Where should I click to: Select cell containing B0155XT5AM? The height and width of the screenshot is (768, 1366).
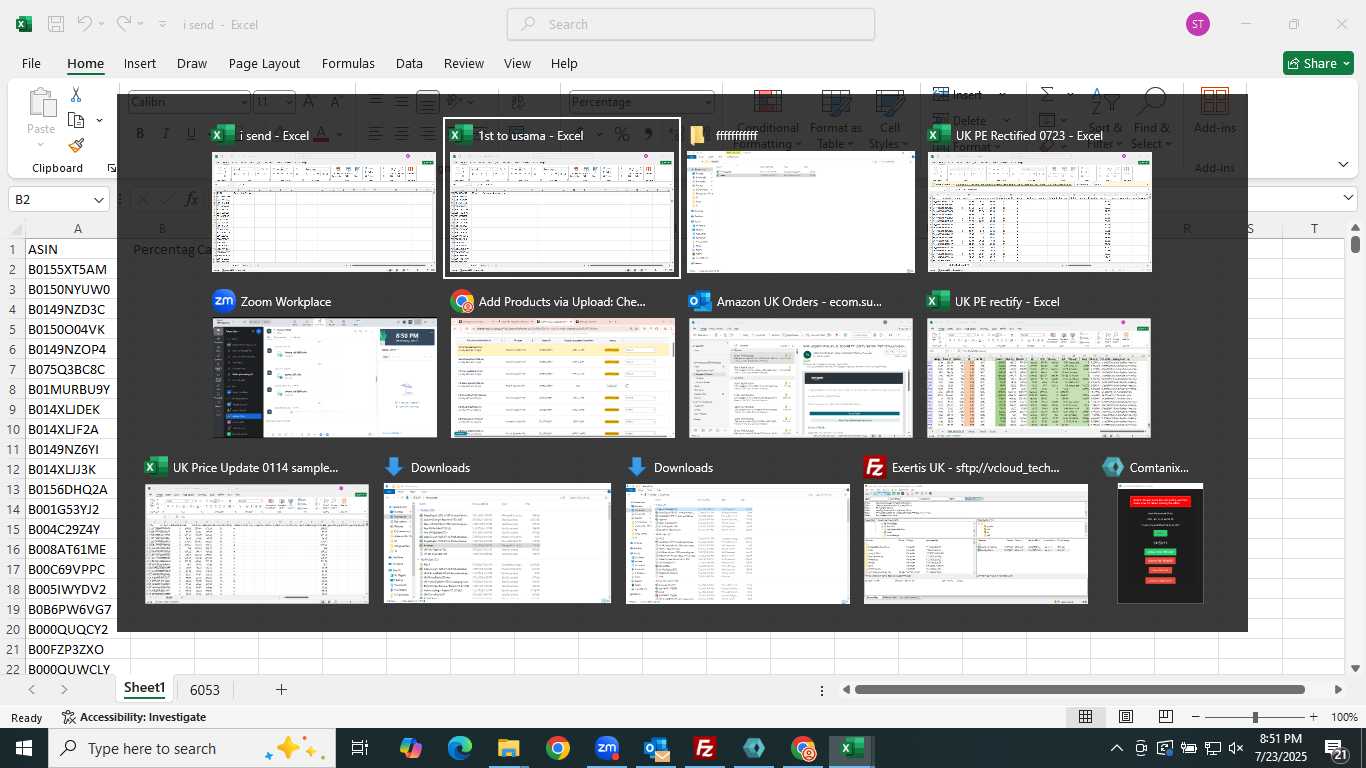[77, 269]
